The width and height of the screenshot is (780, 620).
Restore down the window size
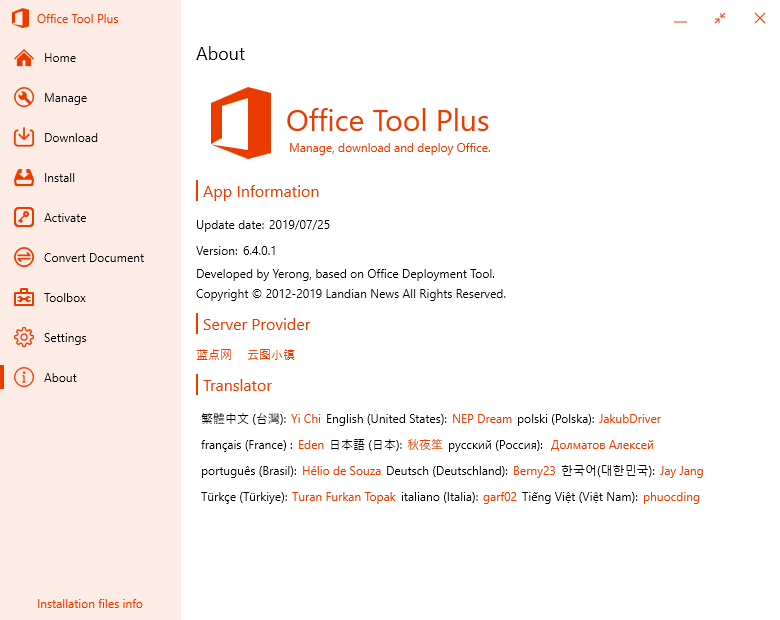(720, 18)
